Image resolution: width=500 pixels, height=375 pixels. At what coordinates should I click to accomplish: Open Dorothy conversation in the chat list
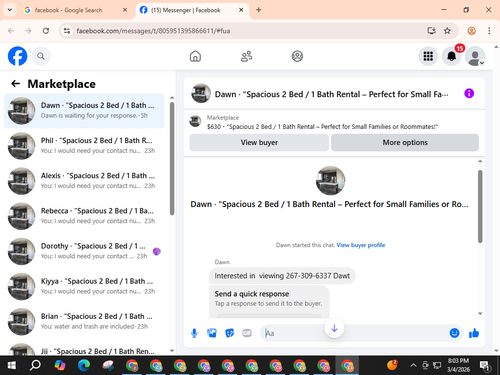[x=84, y=251]
